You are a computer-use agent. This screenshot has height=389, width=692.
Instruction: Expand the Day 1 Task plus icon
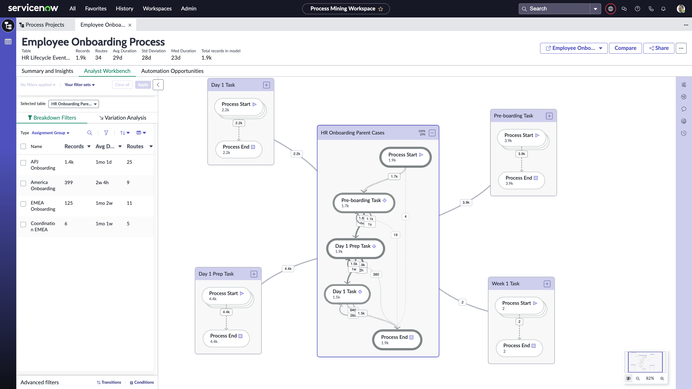266,85
